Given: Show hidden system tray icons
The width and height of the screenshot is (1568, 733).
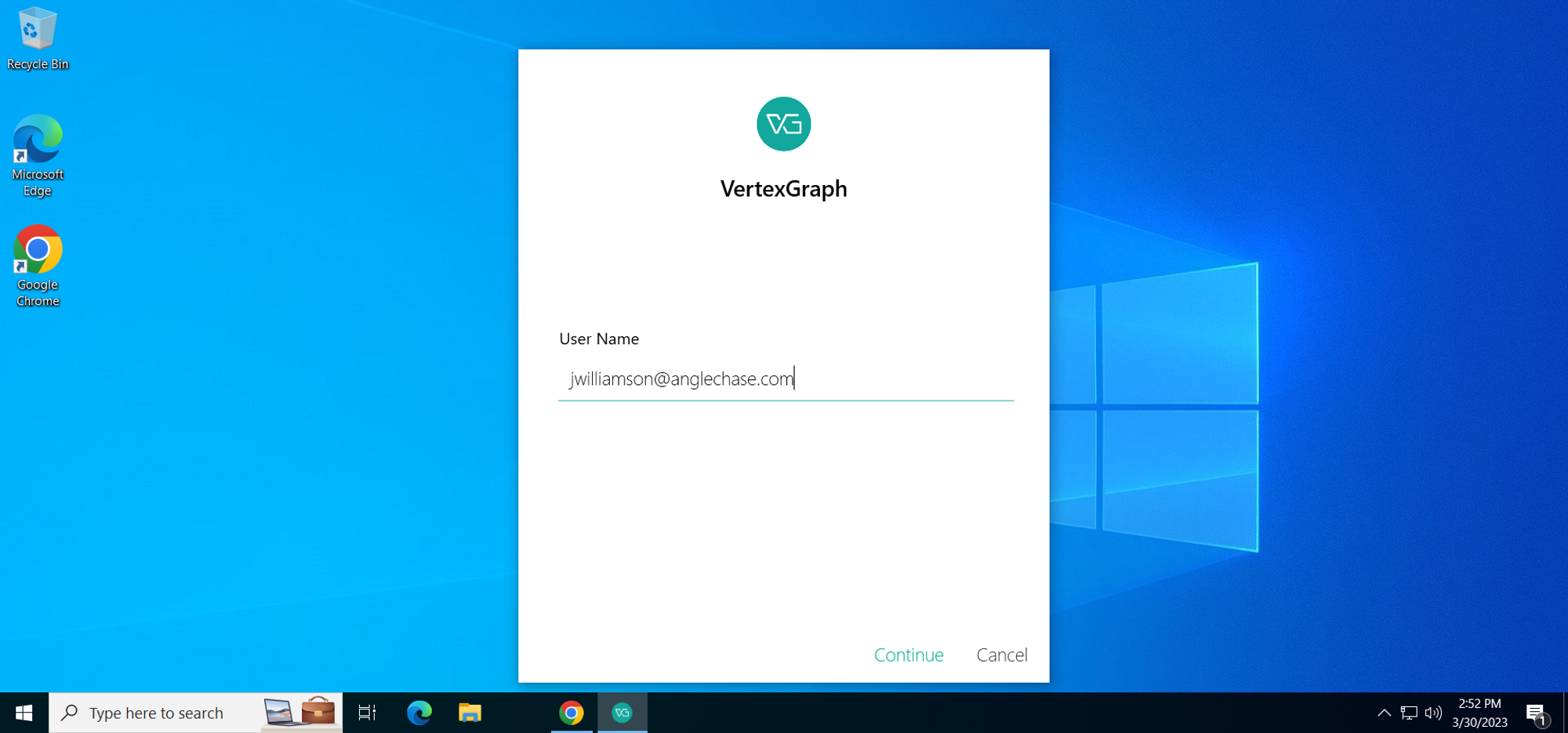Looking at the screenshot, I should click(x=1384, y=713).
